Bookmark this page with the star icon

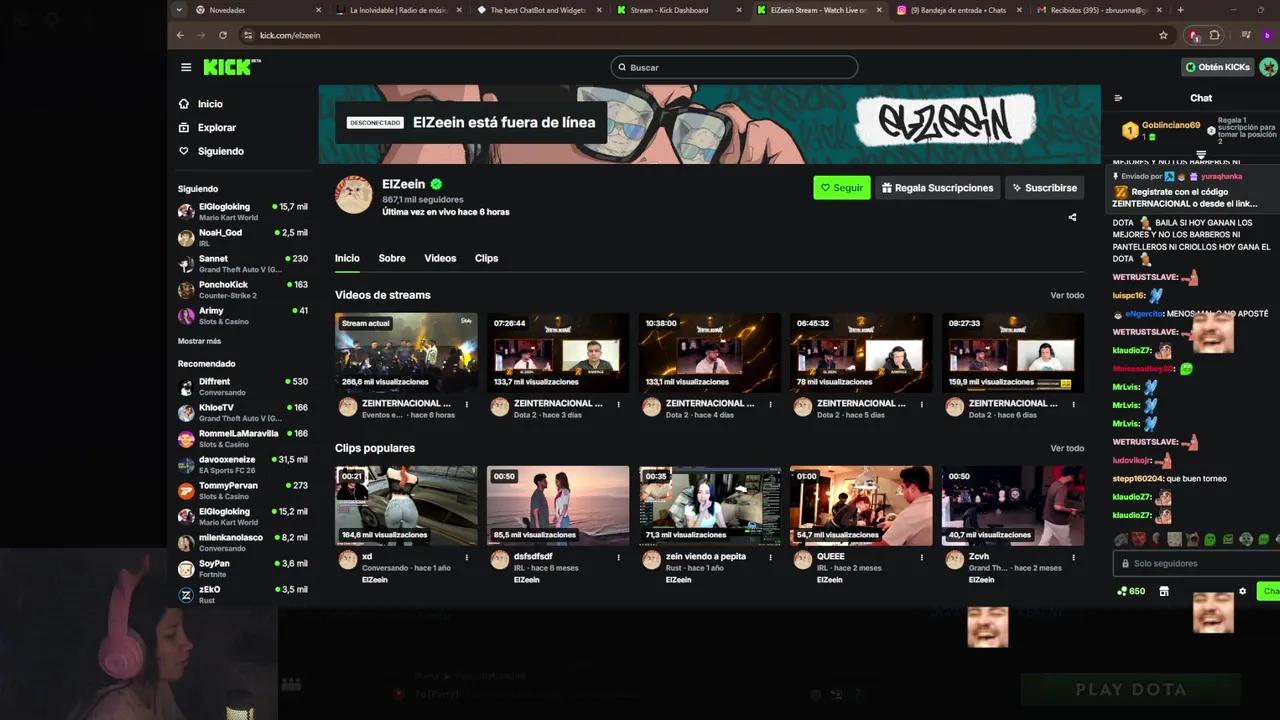coord(1163,35)
